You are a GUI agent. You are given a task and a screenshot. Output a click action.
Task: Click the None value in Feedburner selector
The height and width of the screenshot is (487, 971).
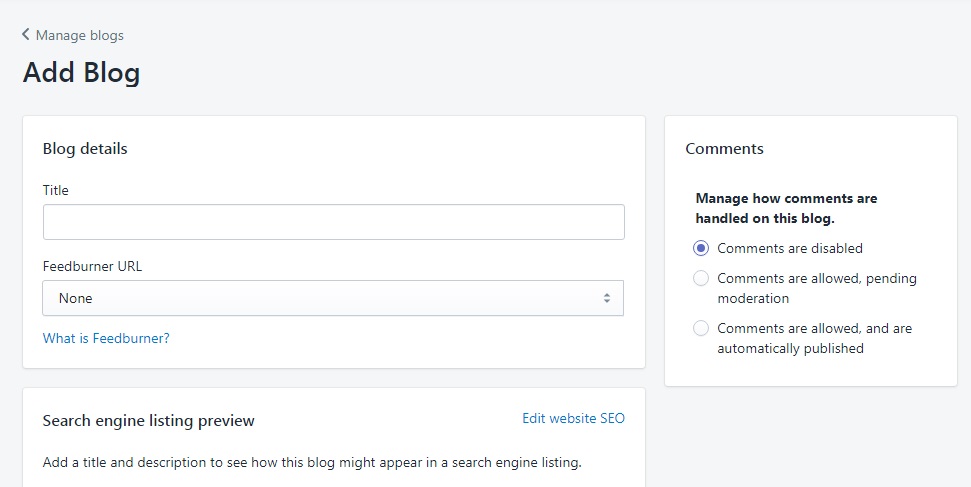coord(76,298)
